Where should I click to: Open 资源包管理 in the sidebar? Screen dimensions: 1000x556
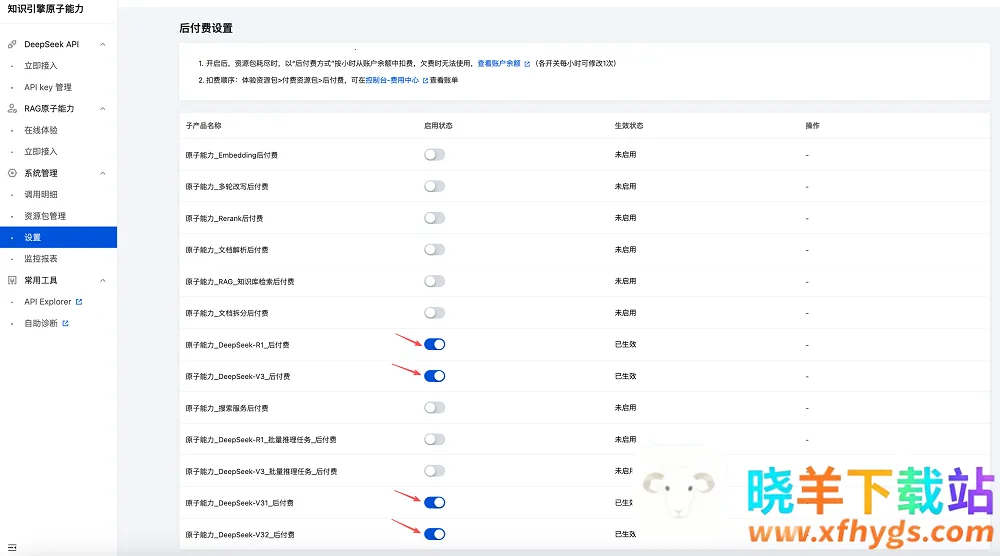45,216
